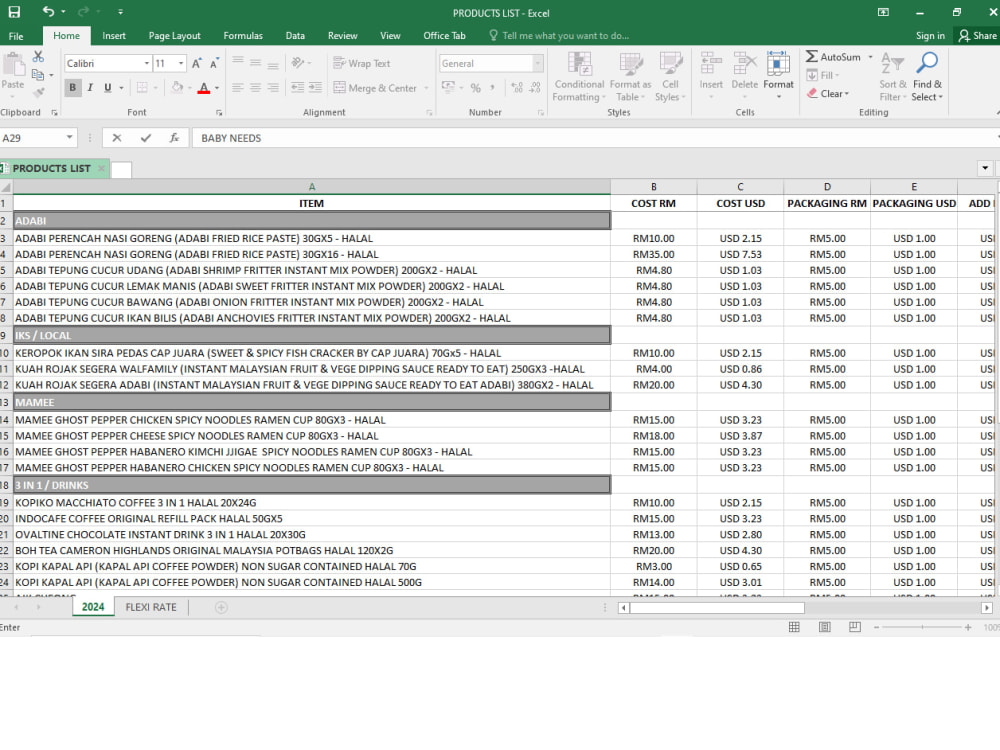The height and width of the screenshot is (750, 1000).
Task: Expand the Name Box dropdown arrow
Action: [x=69, y=138]
